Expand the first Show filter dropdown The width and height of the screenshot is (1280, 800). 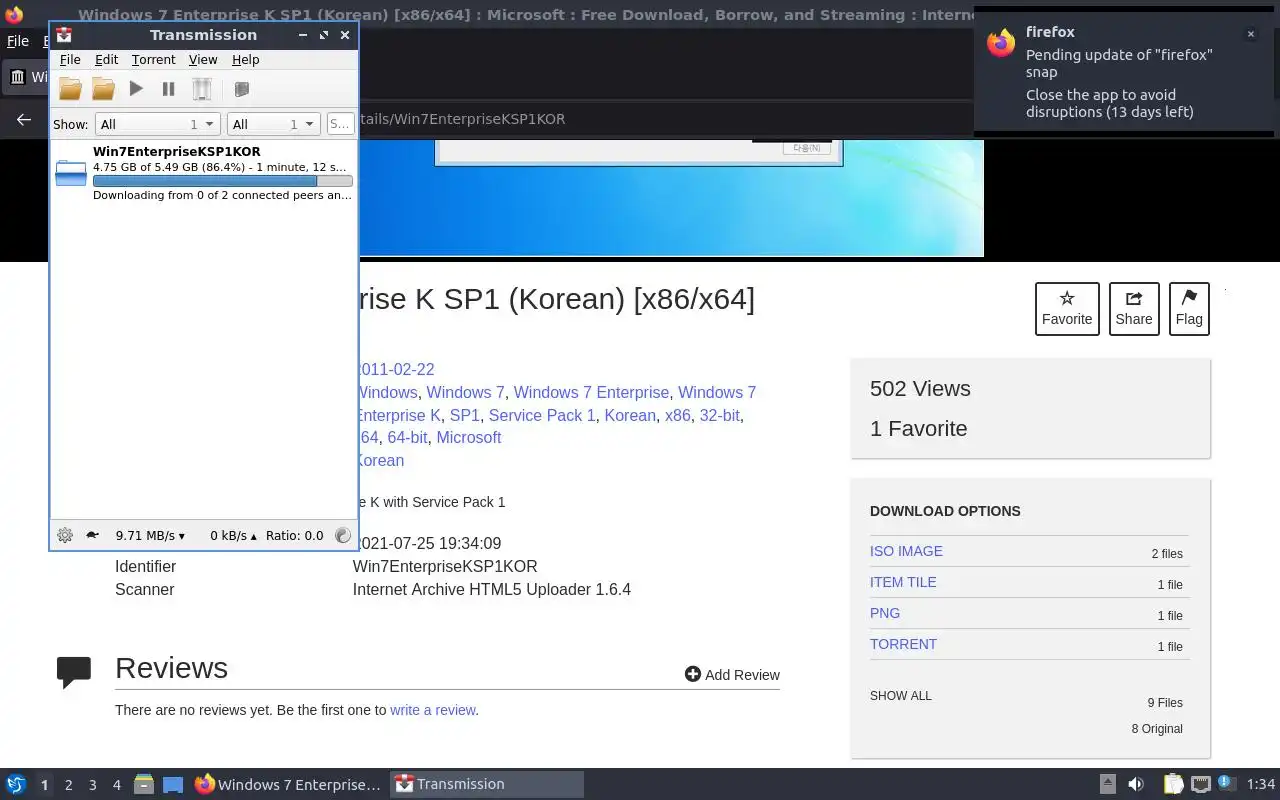(157, 124)
